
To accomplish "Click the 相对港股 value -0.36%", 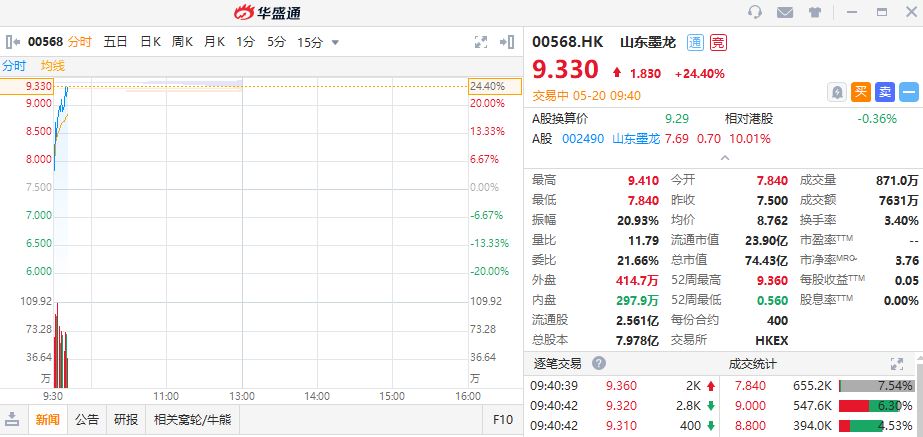I will (876, 119).
